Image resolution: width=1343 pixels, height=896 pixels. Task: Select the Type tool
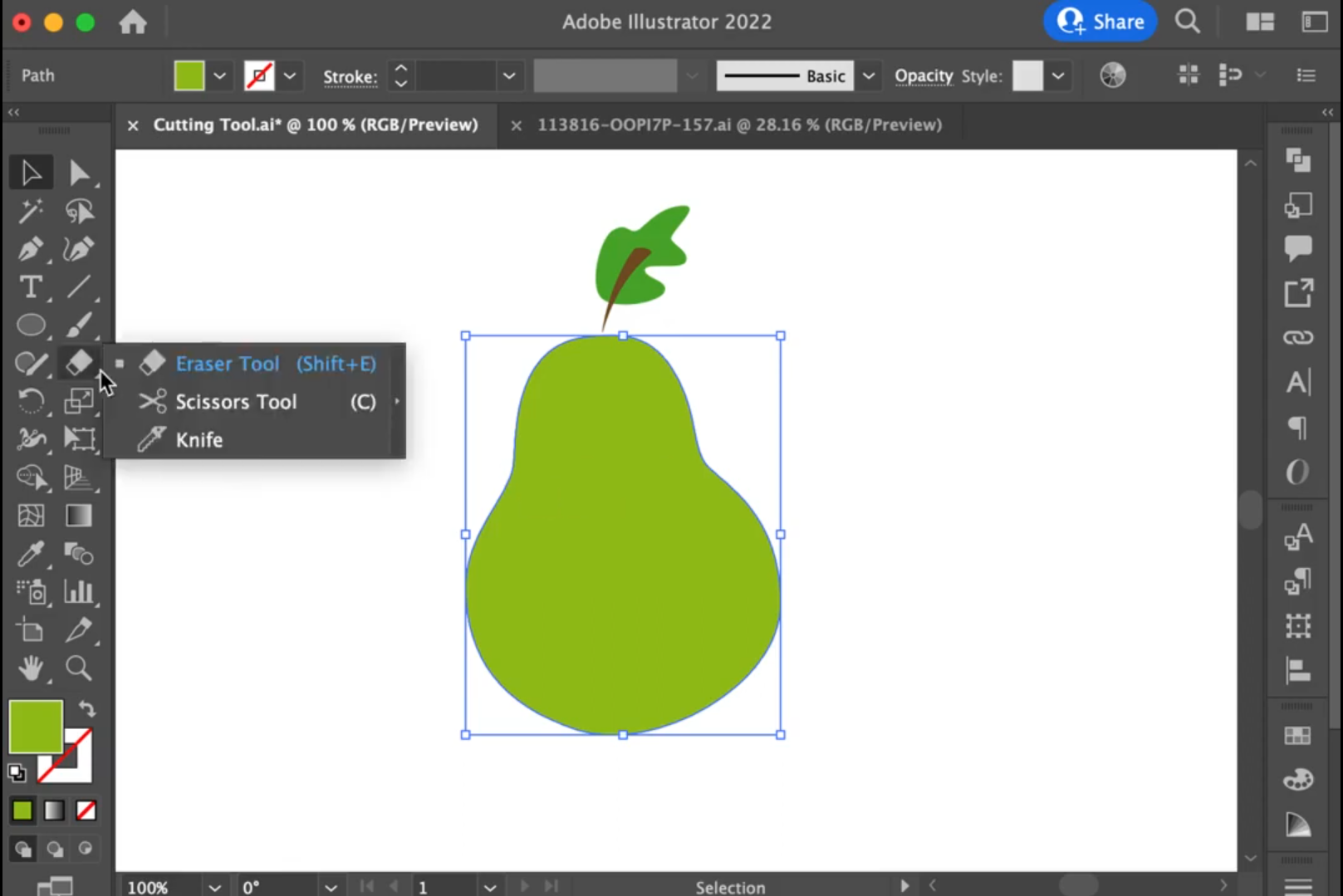(x=31, y=287)
